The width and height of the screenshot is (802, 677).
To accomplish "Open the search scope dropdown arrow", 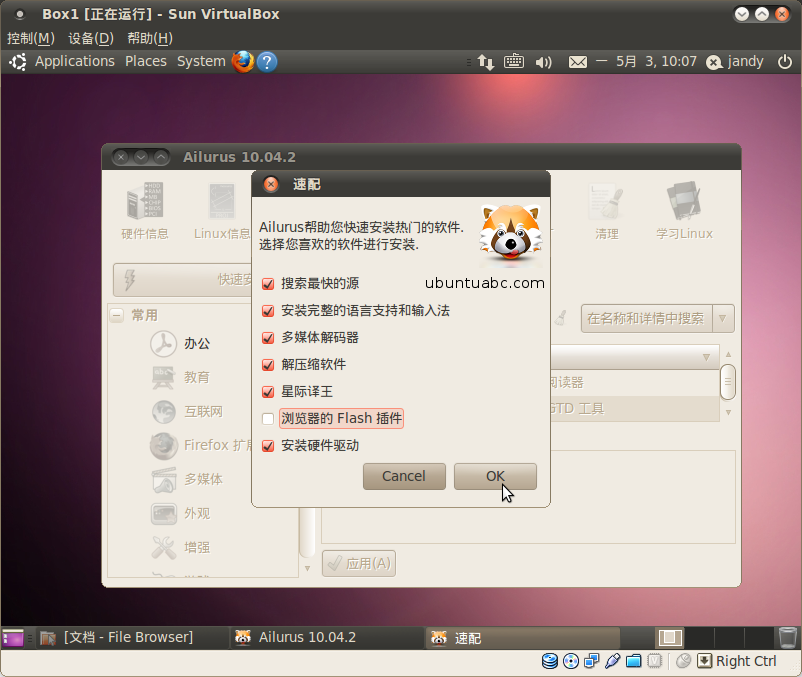I will pyautogui.click(x=723, y=319).
